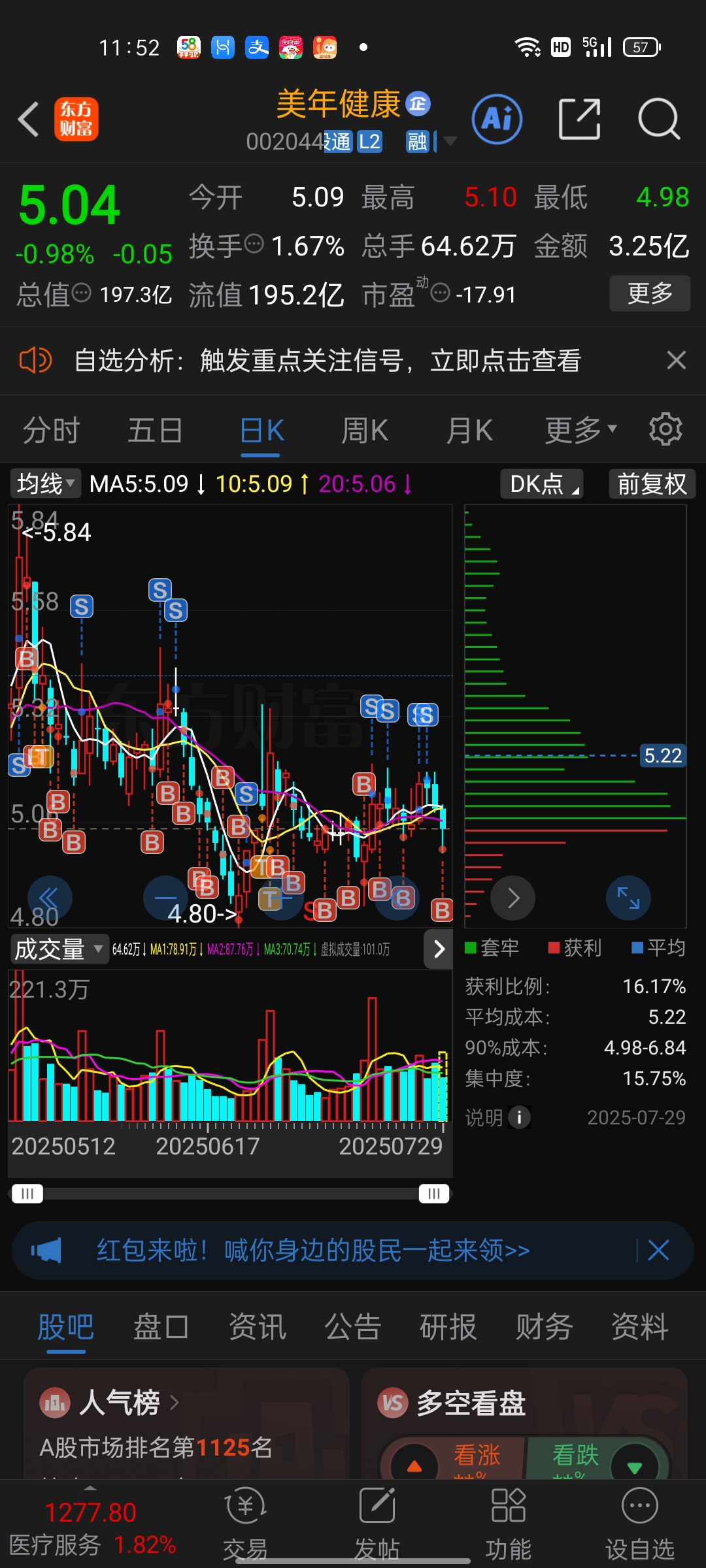Select the 日K tab

point(261,430)
